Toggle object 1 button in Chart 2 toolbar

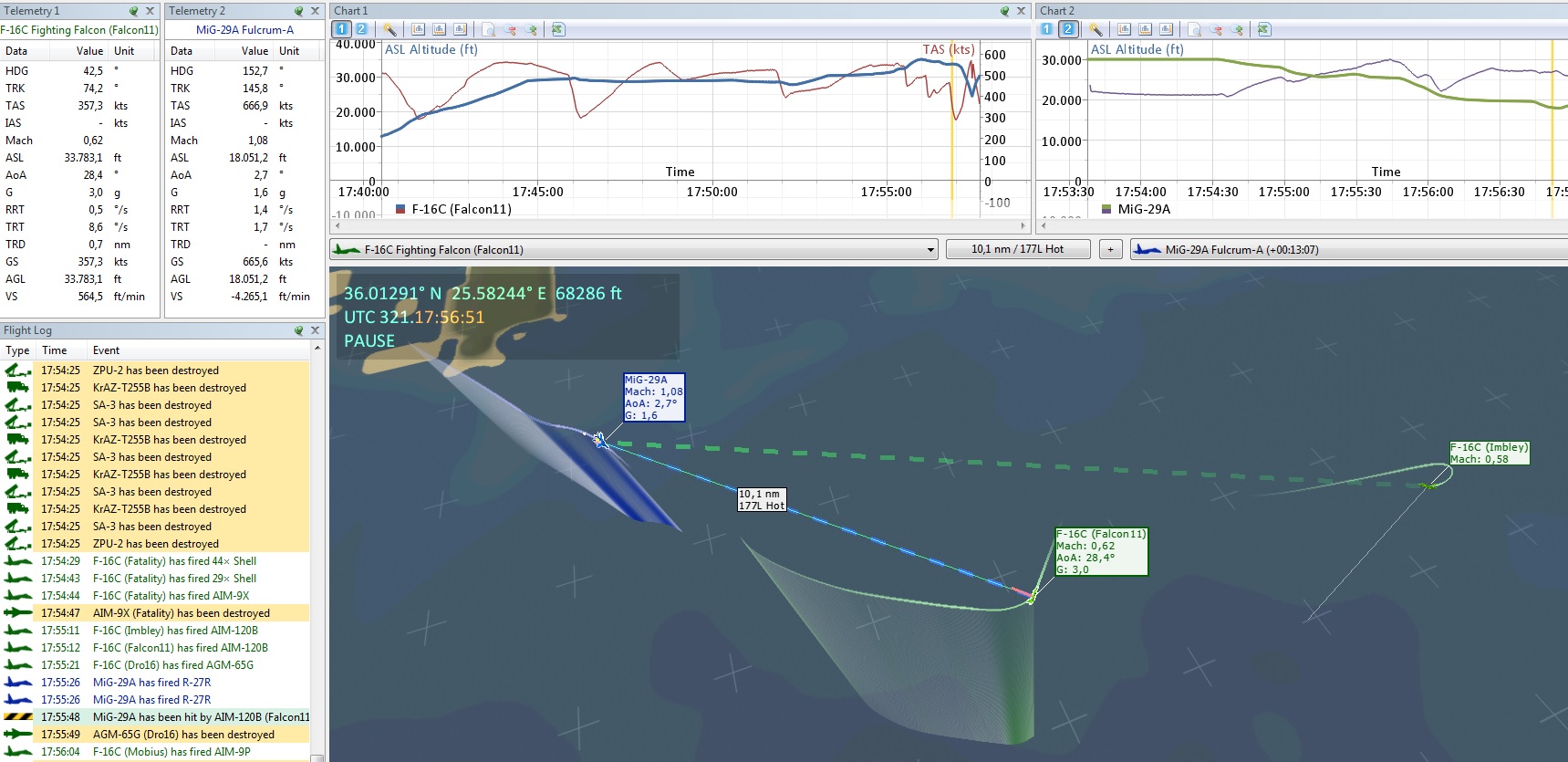[1047, 29]
